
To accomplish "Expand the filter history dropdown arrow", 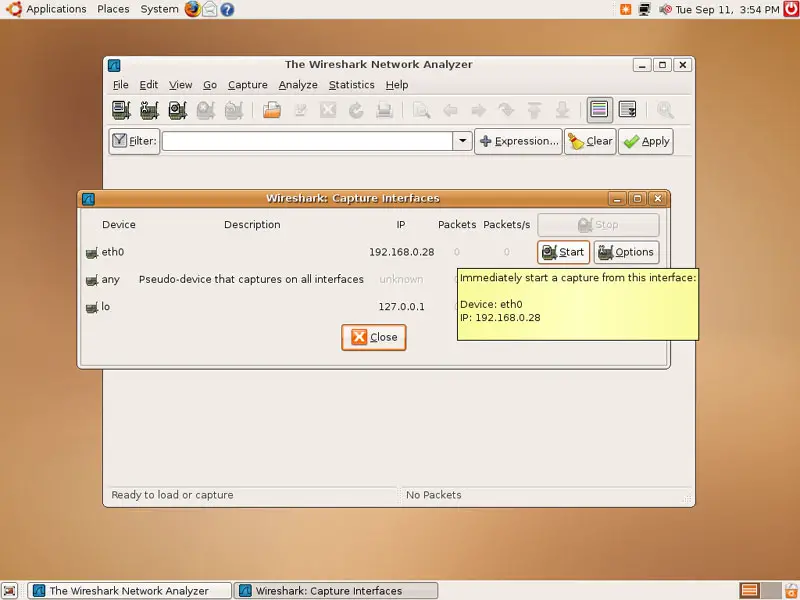I will coord(462,141).
